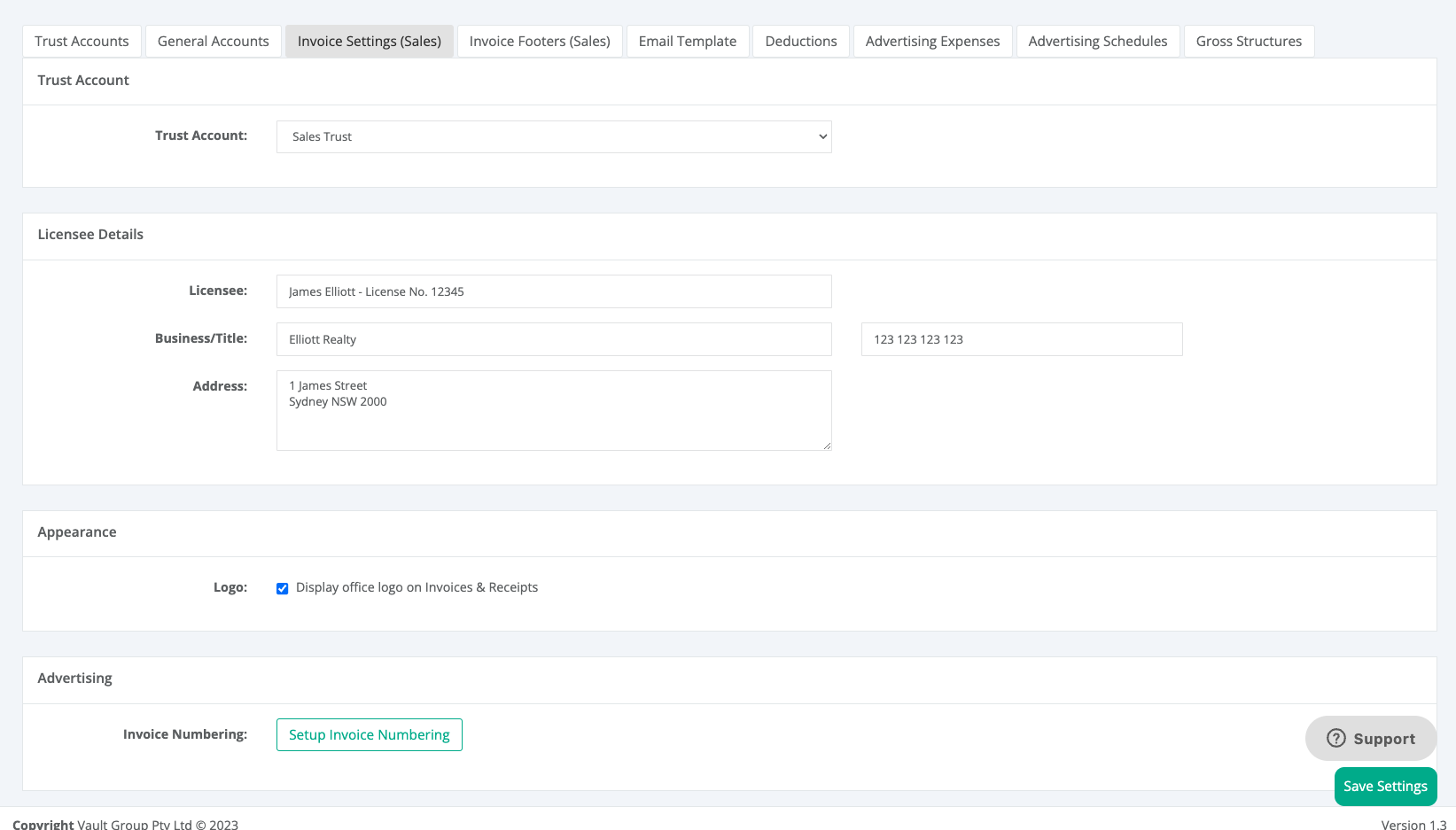Image resolution: width=1456 pixels, height=830 pixels.
Task: Toggle display office logo checkbox
Action: [283, 588]
